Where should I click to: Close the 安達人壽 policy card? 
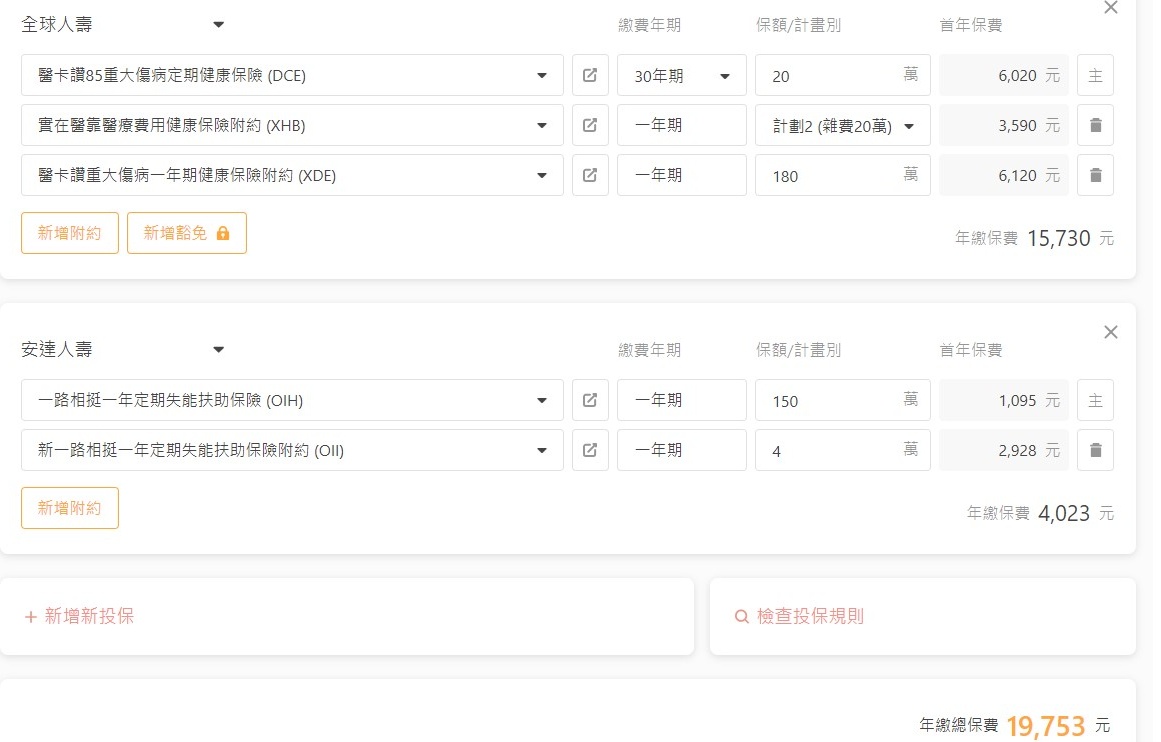1110,332
